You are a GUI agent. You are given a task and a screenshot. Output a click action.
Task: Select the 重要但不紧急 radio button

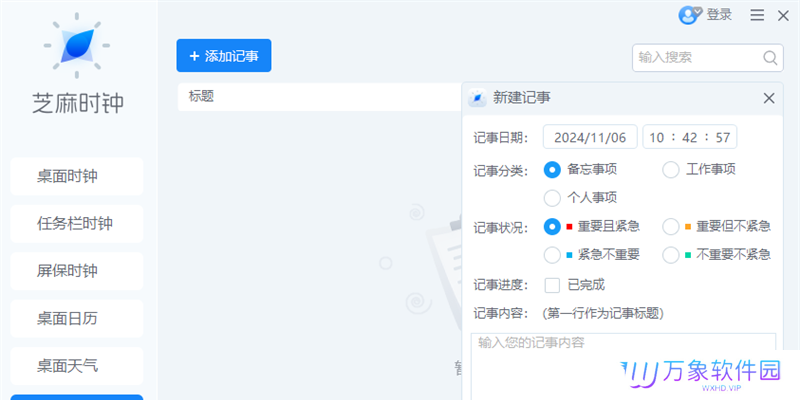[671, 227]
